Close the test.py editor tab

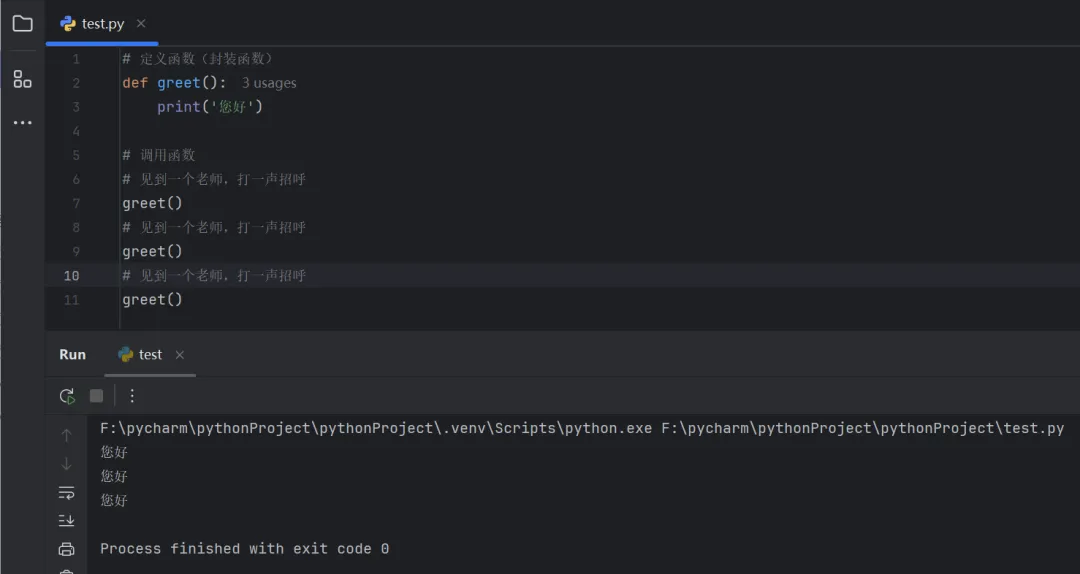(x=141, y=23)
